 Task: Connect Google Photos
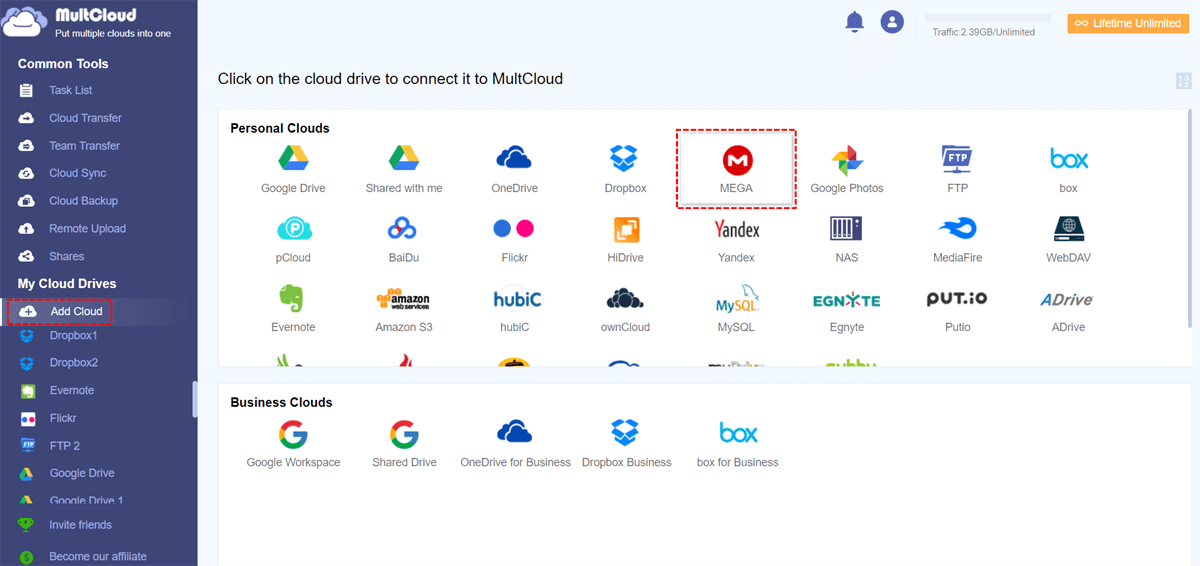[847, 168]
